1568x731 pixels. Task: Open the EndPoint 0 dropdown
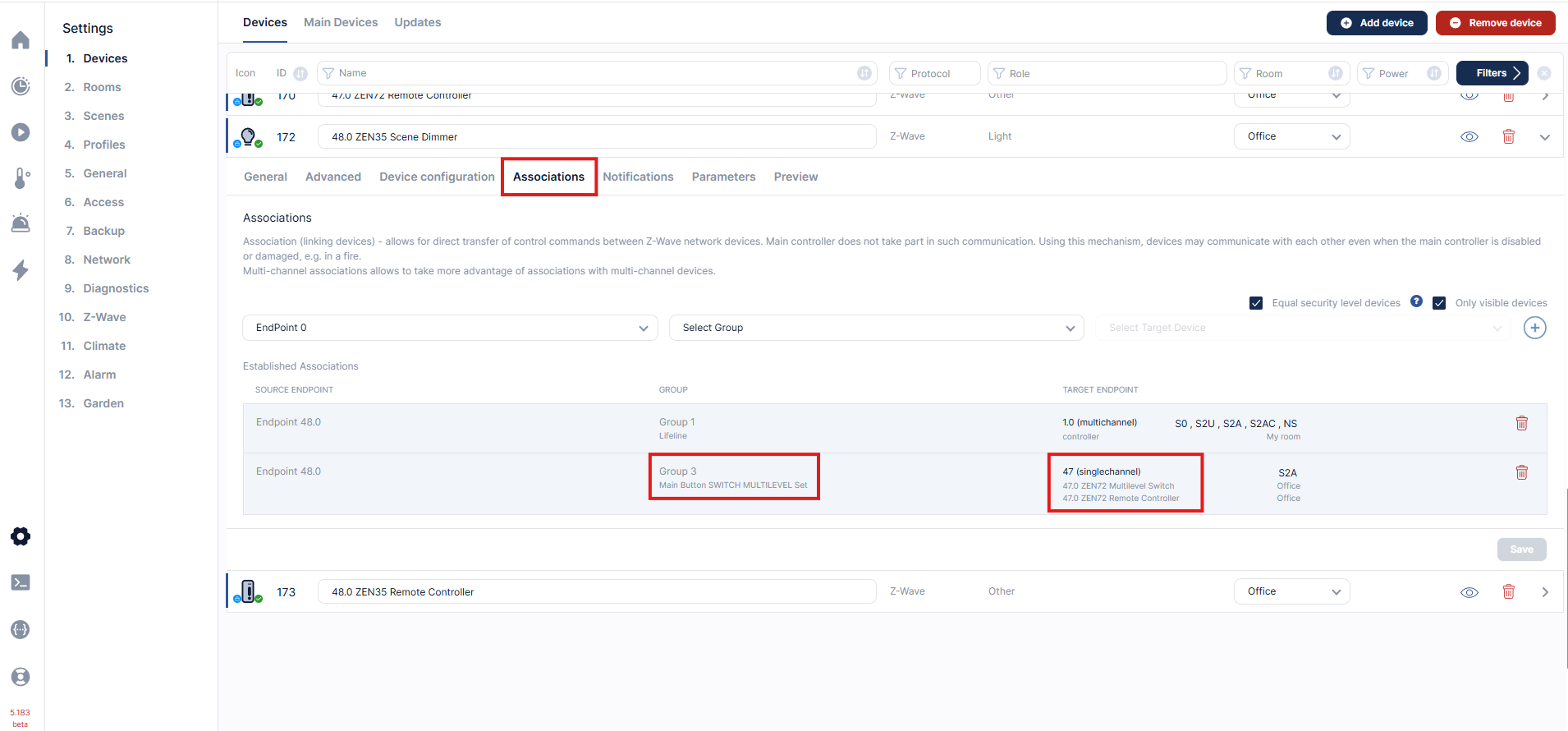(x=450, y=328)
